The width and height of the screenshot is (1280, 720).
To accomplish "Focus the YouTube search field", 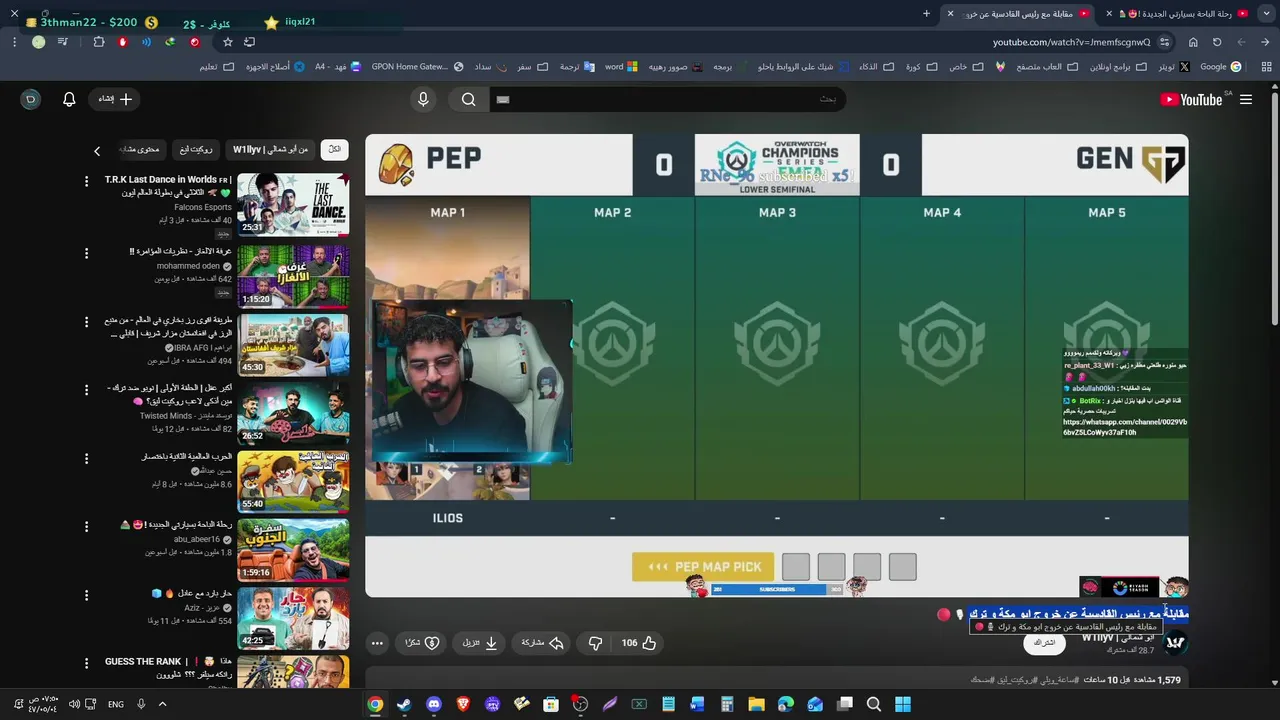I will pyautogui.click(x=667, y=99).
